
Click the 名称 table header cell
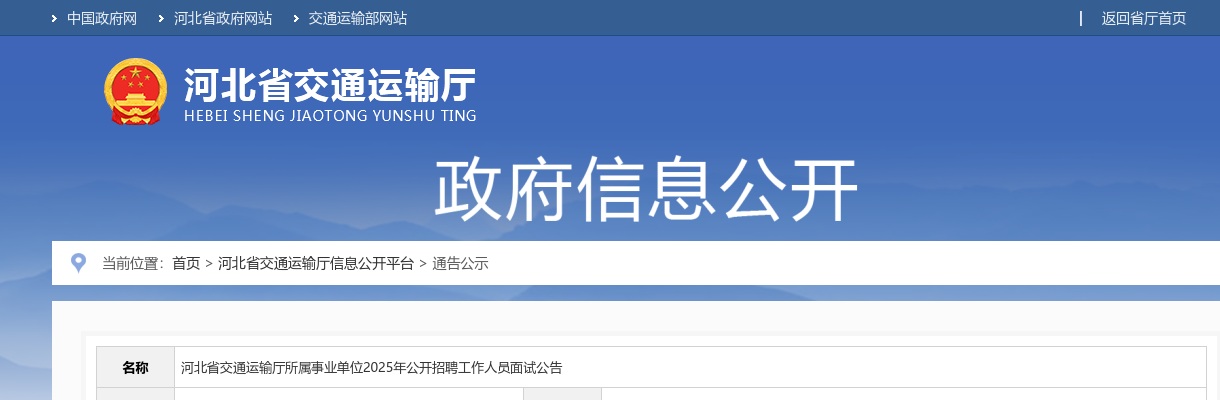click(135, 367)
